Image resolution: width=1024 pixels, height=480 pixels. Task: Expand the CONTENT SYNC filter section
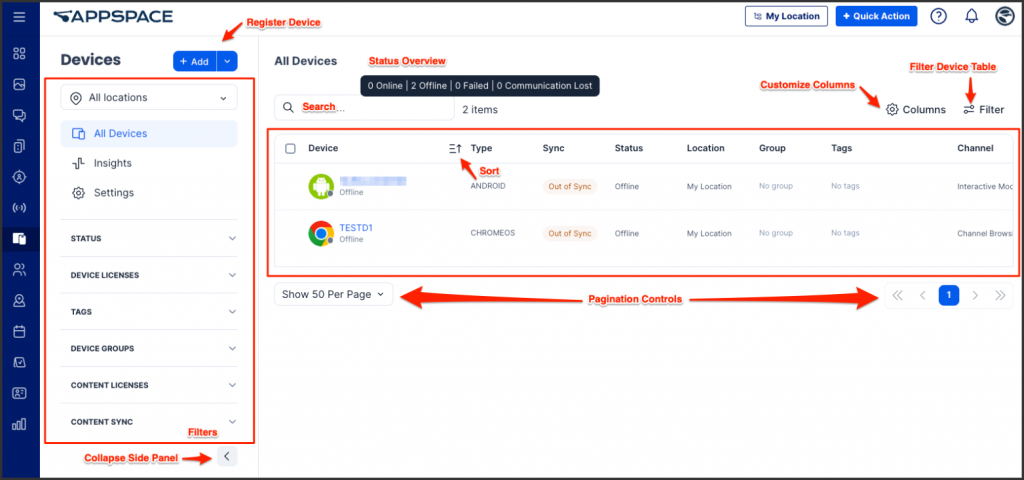pos(153,421)
